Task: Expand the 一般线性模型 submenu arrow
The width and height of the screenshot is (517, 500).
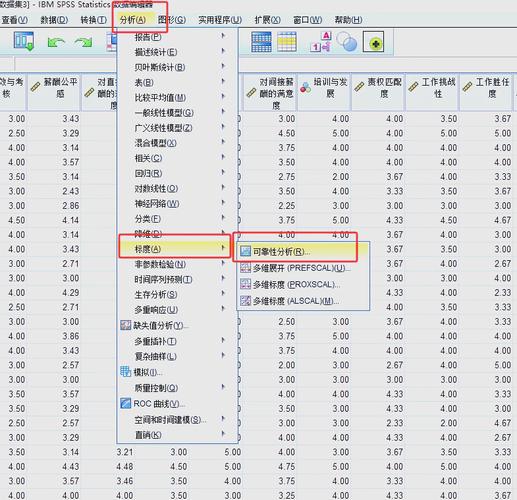Action: 223,112
